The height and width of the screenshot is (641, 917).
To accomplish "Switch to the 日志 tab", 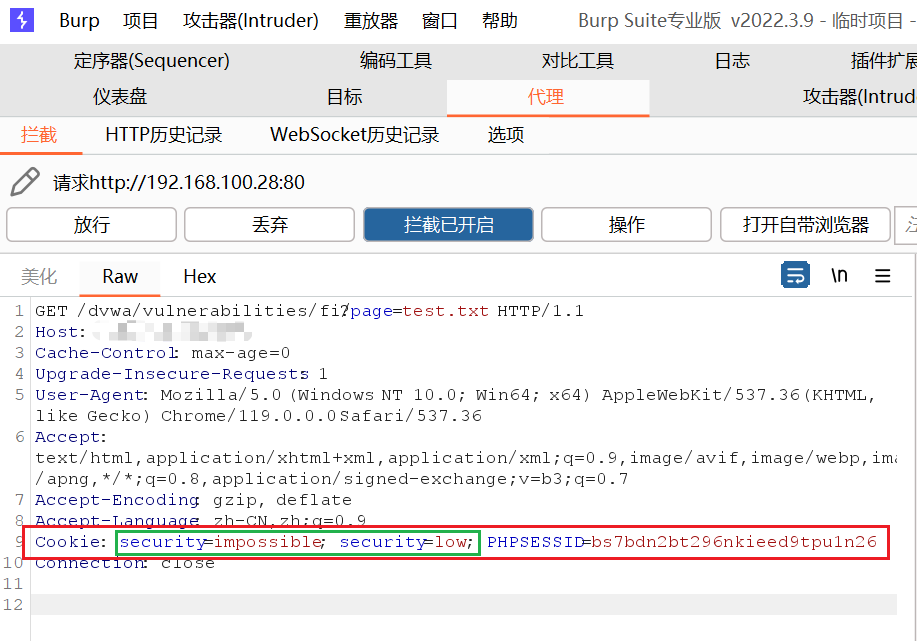I will tap(732, 61).
